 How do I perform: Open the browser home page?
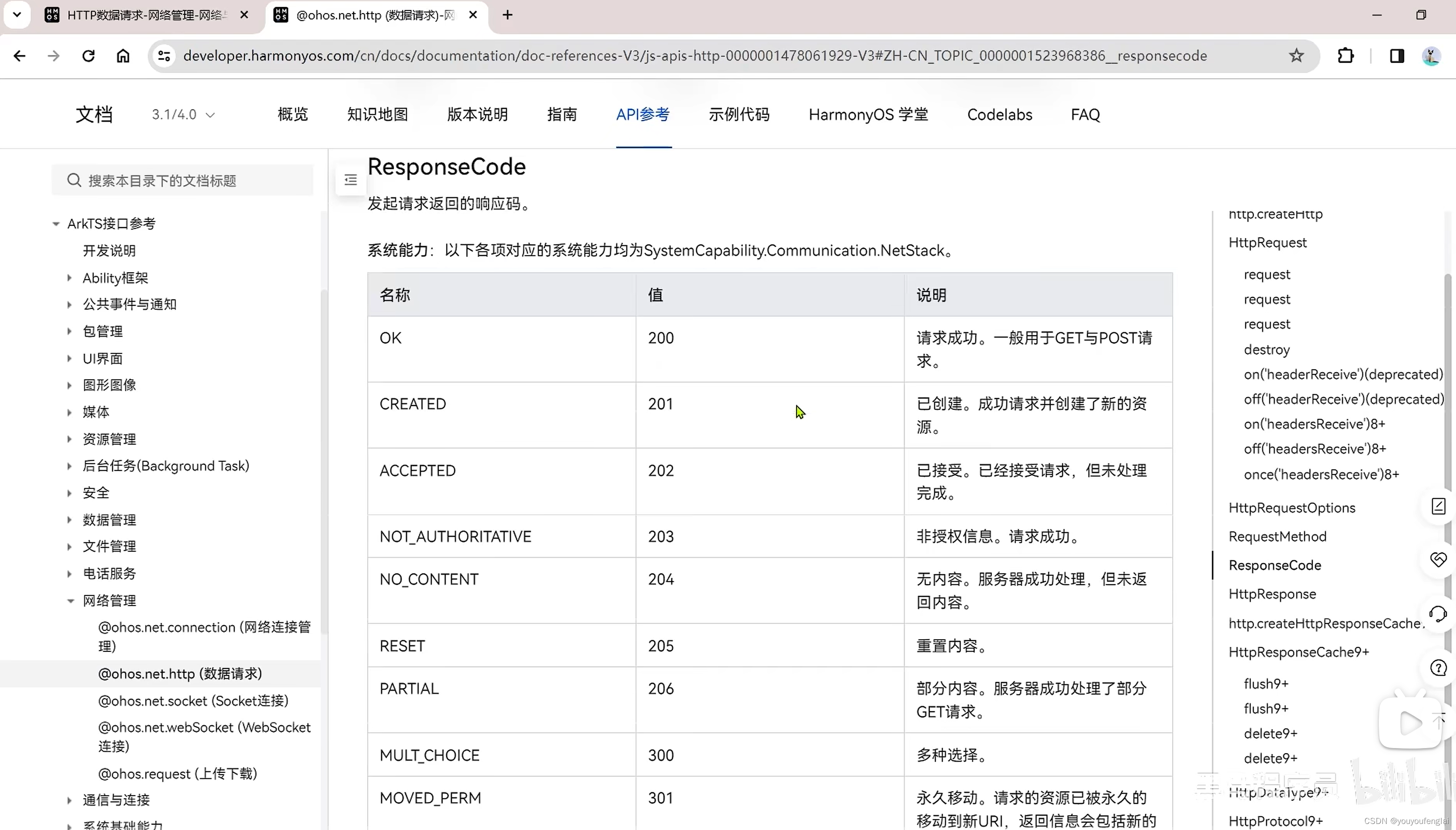pyautogui.click(x=123, y=56)
